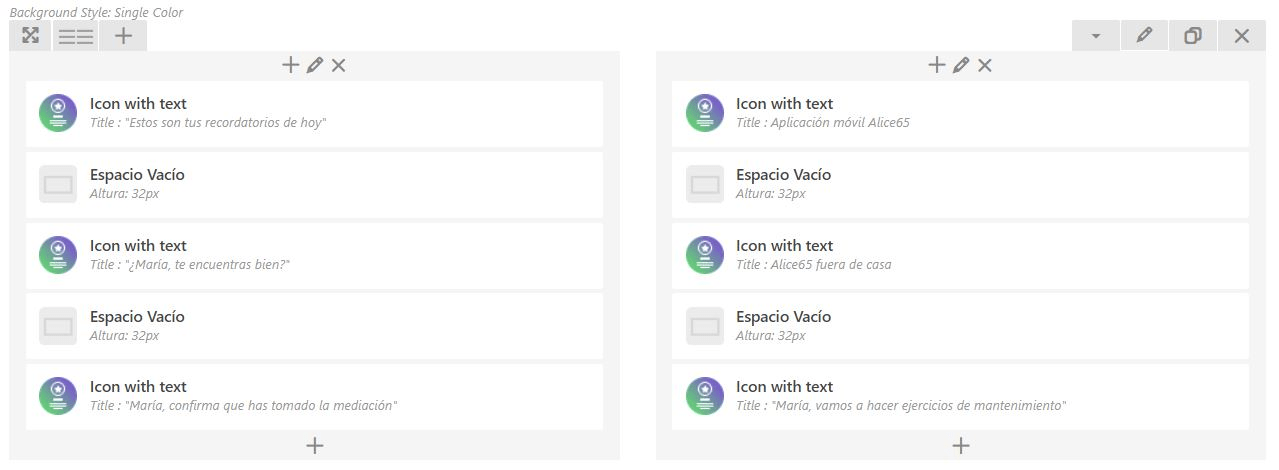Select the Aplicación móvil Alice65 element
The image size is (1279, 470).
(960, 113)
